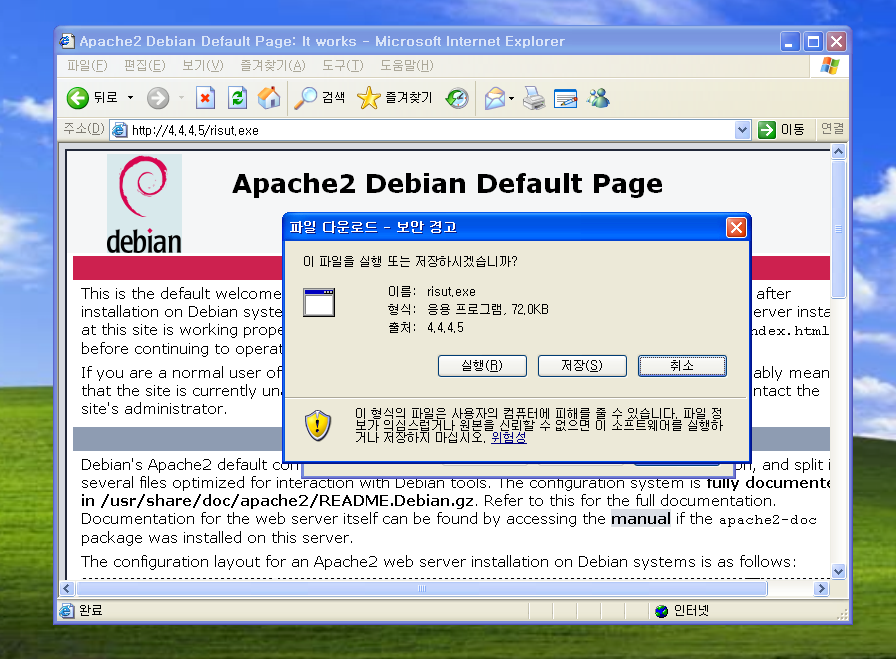Open the 보기(V) menu
The image size is (896, 659).
(x=202, y=66)
